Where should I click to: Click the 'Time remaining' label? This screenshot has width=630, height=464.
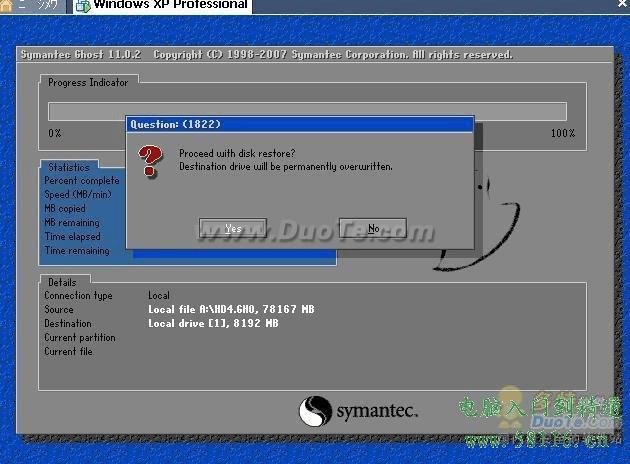pyautogui.click(x=77, y=251)
